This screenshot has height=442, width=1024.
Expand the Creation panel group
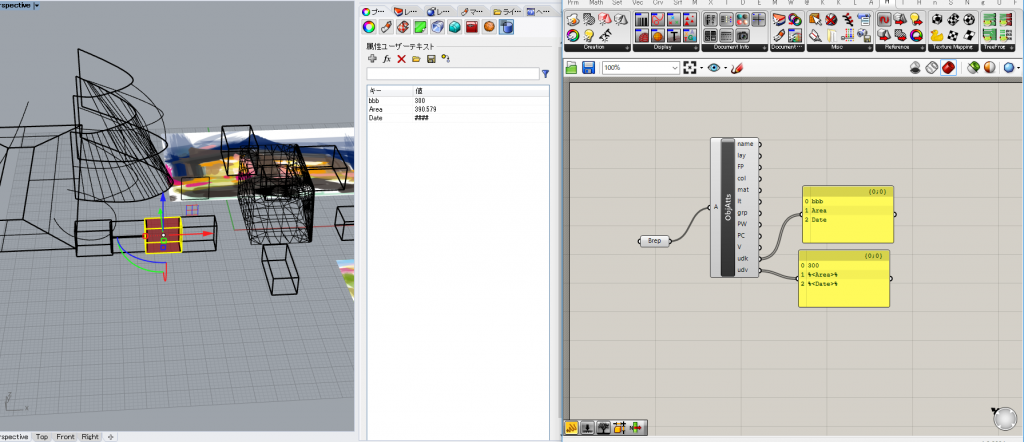point(627,47)
